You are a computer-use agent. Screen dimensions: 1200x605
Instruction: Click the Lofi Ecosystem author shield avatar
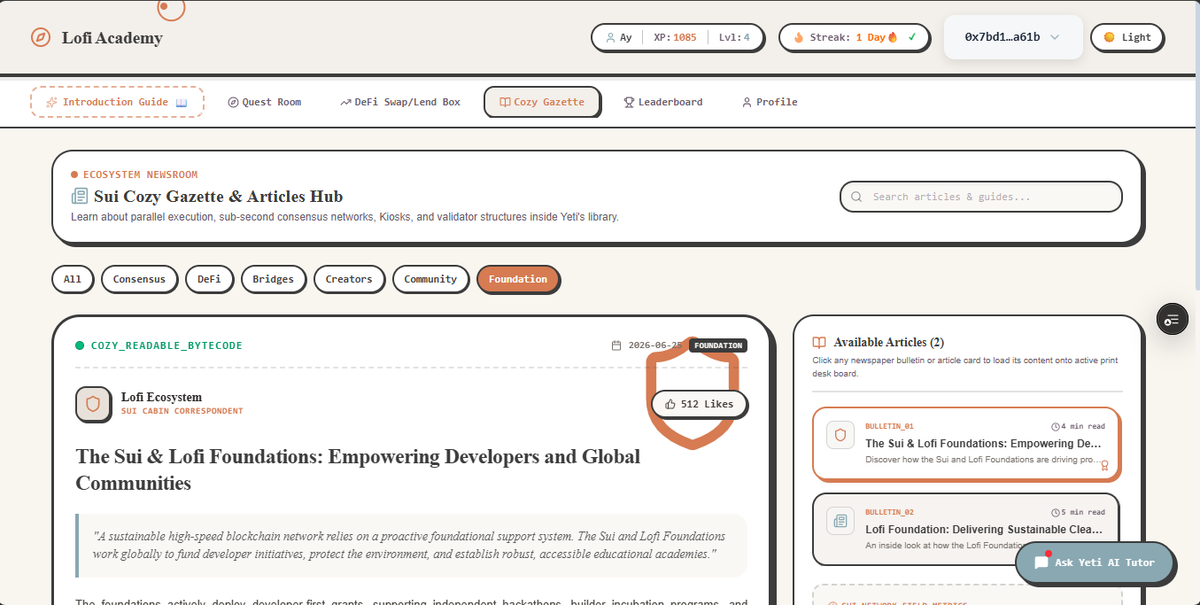93,404
